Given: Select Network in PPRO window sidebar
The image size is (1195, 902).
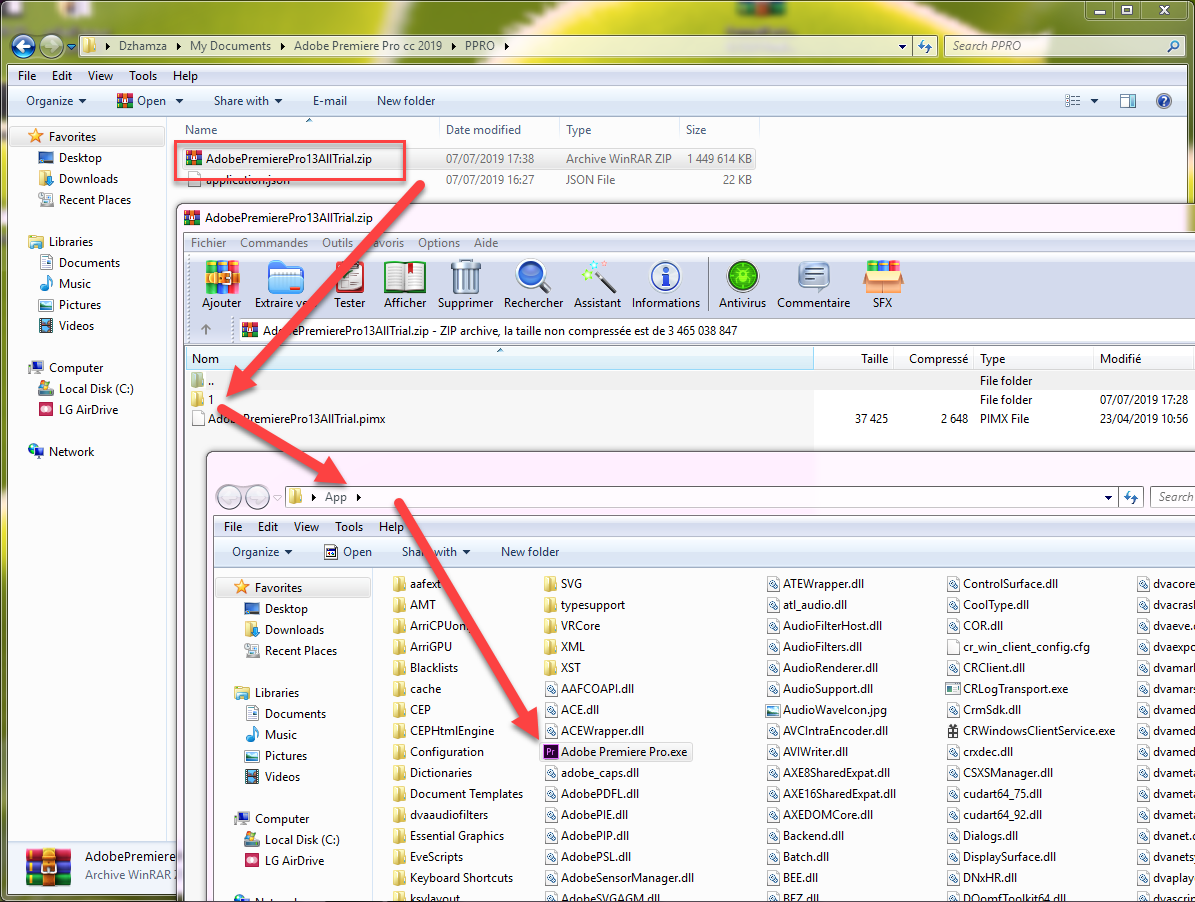Looking at the screenshot, I should coord(61,452).
